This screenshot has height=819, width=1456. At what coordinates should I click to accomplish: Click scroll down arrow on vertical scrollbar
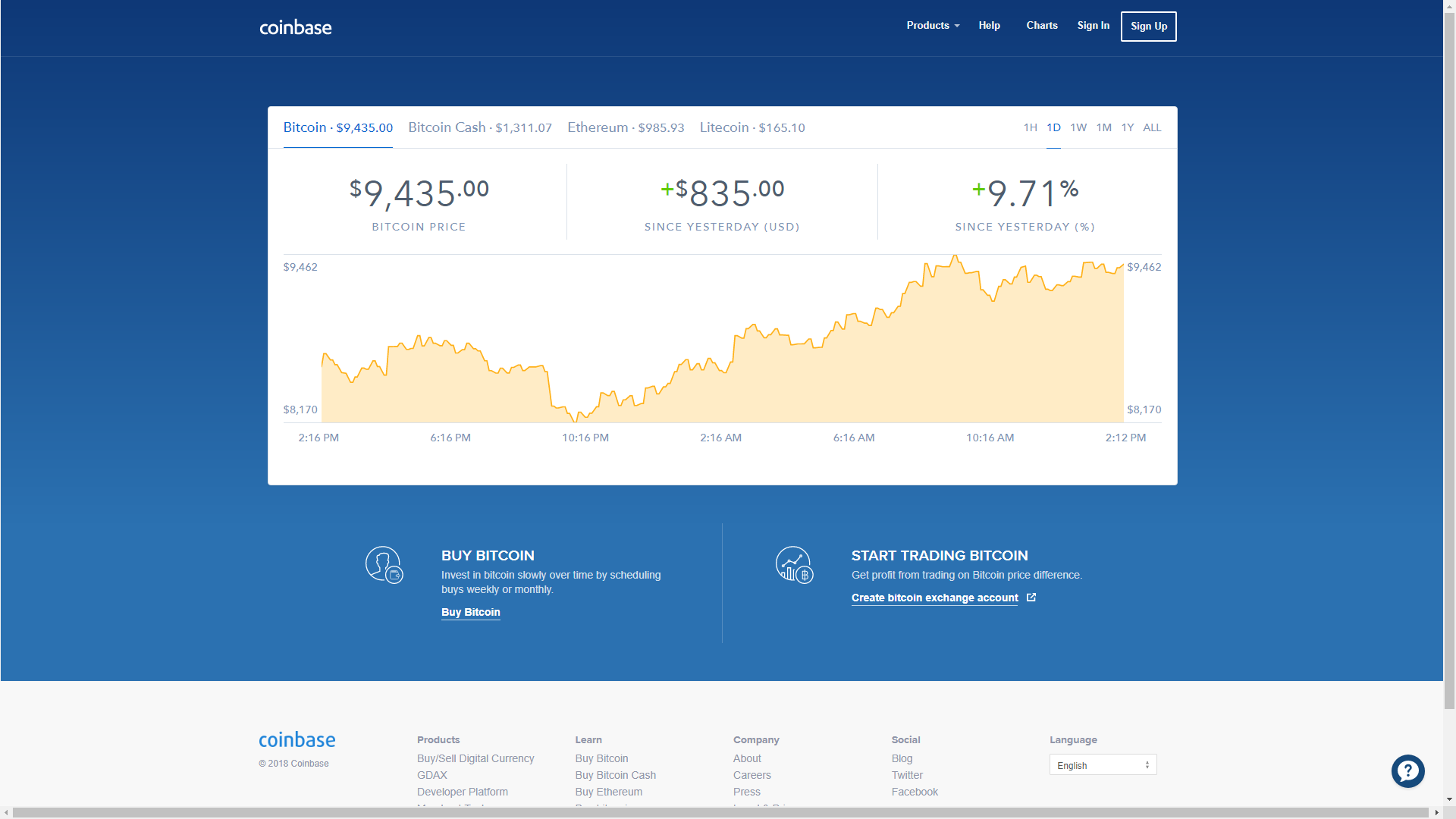[x=1449, y=799]
